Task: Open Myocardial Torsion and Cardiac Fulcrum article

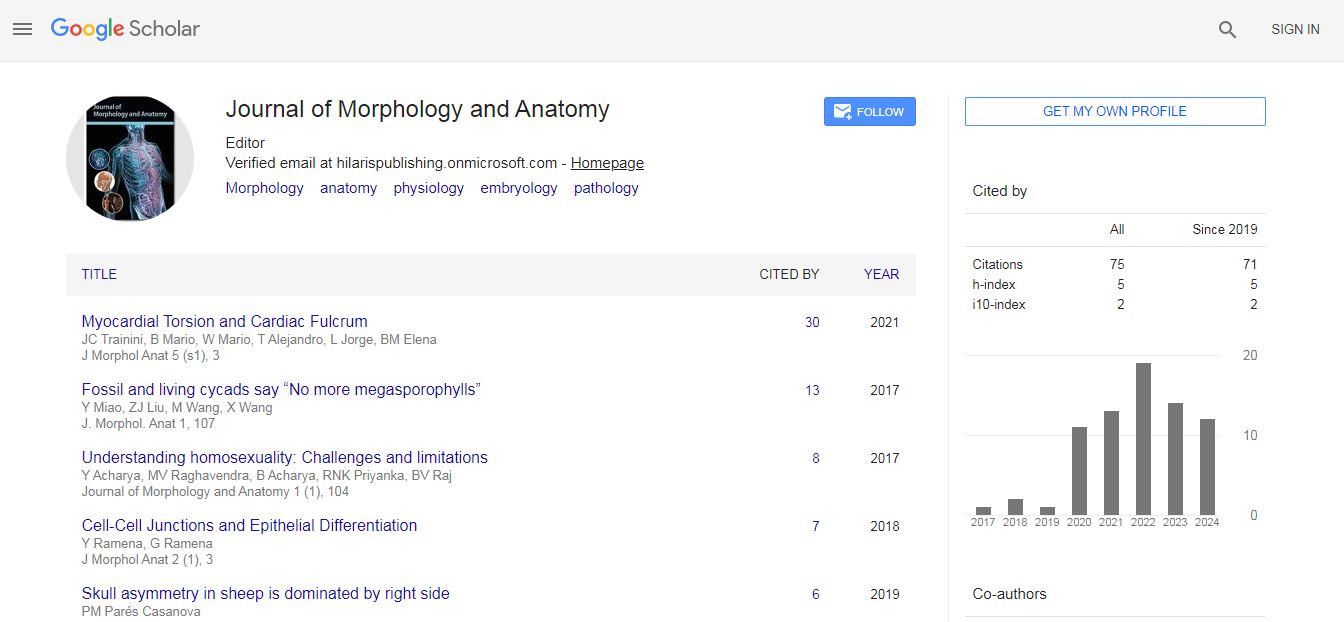Action: pyautogui.click(x=224, y=322)
